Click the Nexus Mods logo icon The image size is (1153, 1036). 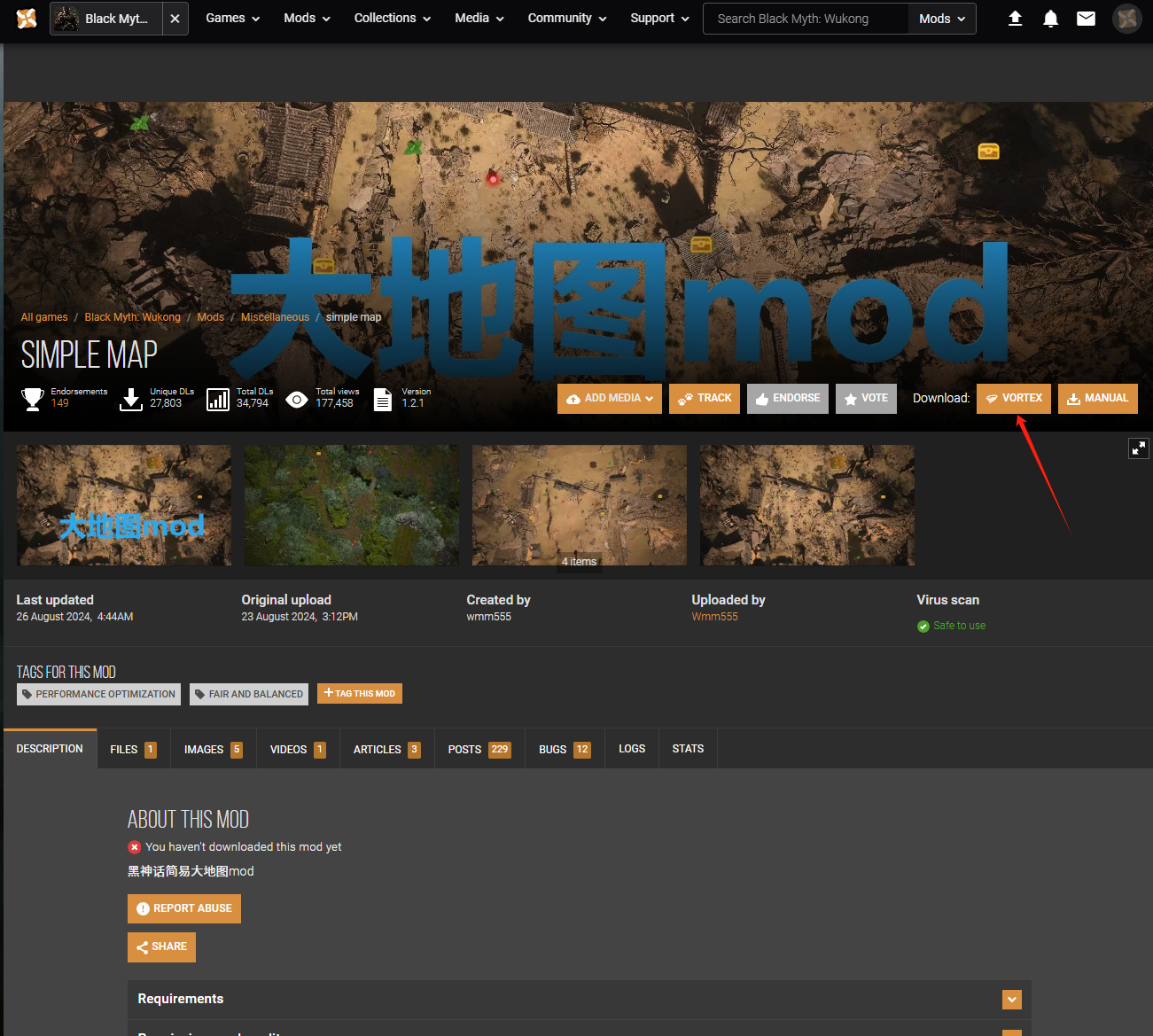click(27, 18)
